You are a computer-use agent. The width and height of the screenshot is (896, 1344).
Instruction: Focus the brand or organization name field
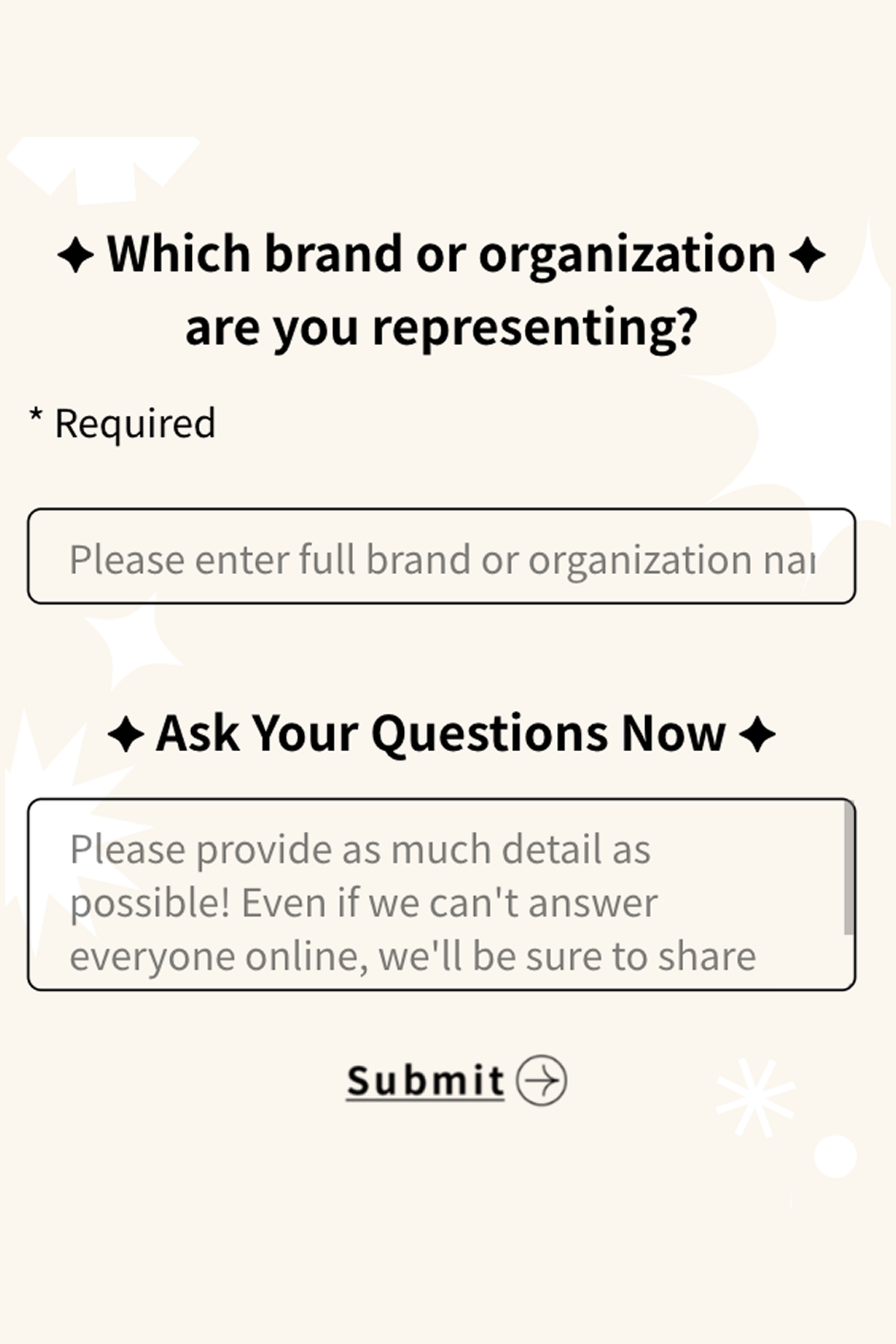tap(441, 557)
